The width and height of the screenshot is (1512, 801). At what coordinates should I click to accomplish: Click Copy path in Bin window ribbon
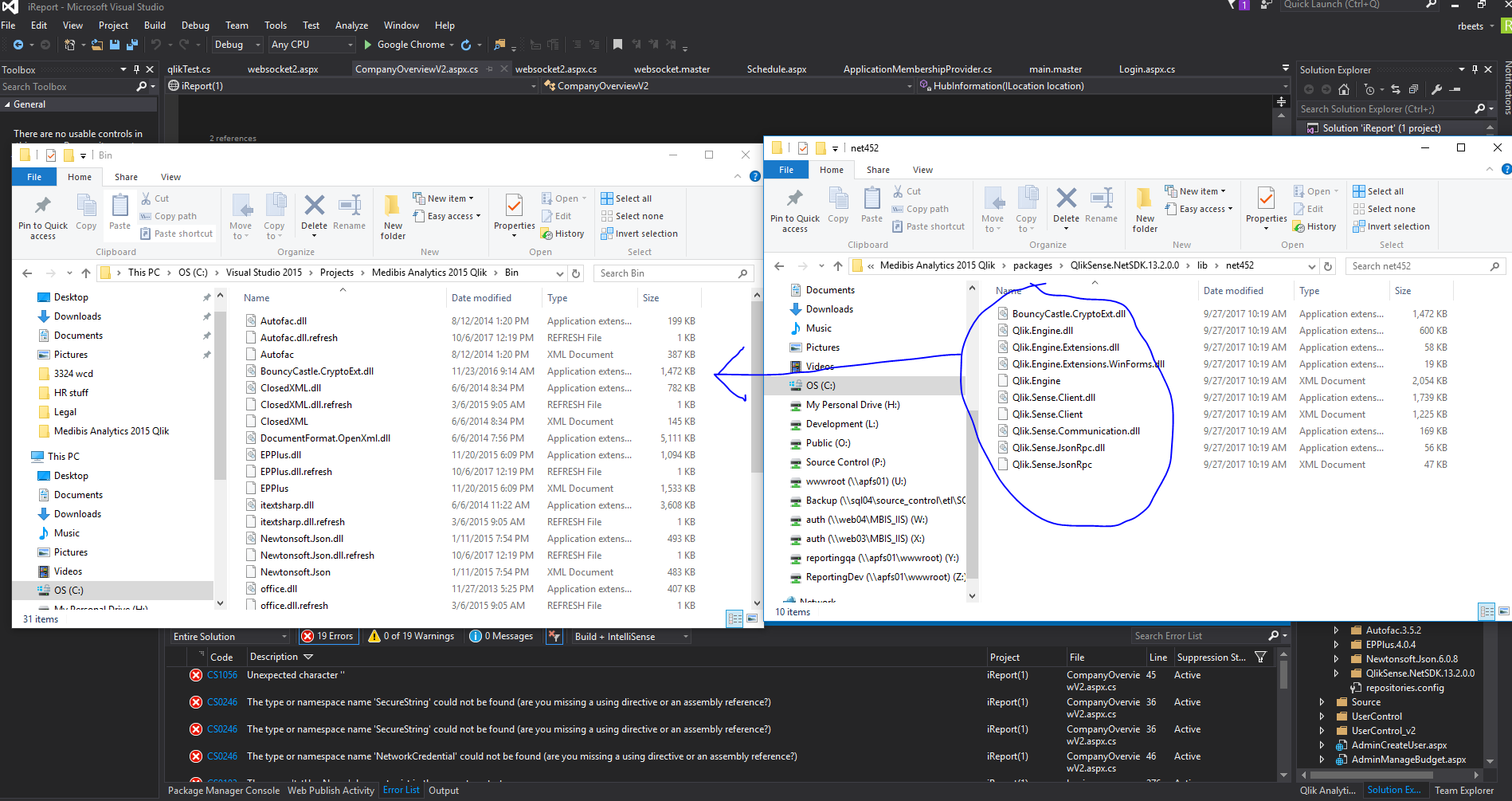pyautogui.click(x=168, y=216)
